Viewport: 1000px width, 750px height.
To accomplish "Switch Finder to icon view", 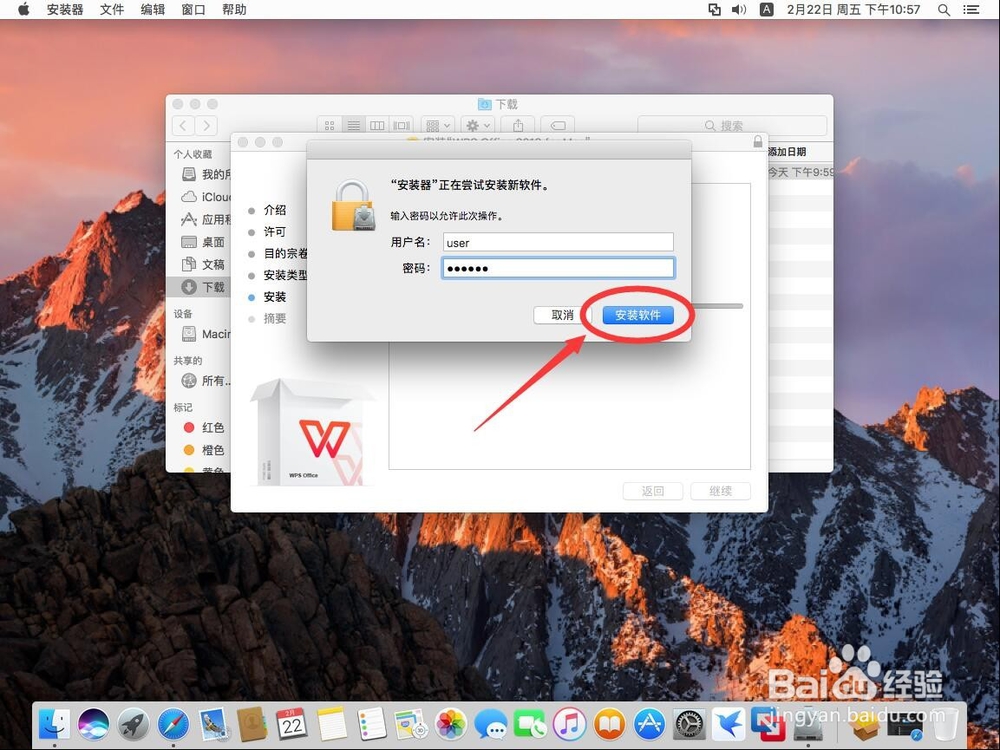I will point(329,126).
